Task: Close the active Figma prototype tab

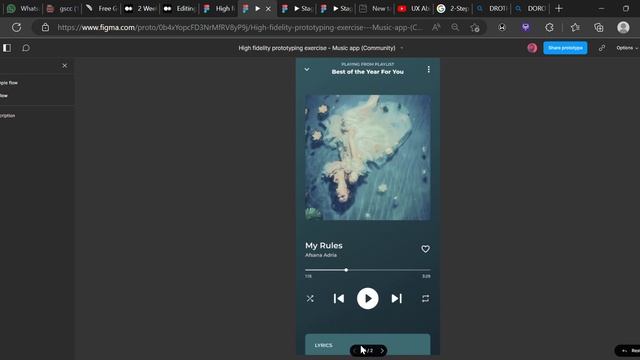Action: click(x=268, y=9)
